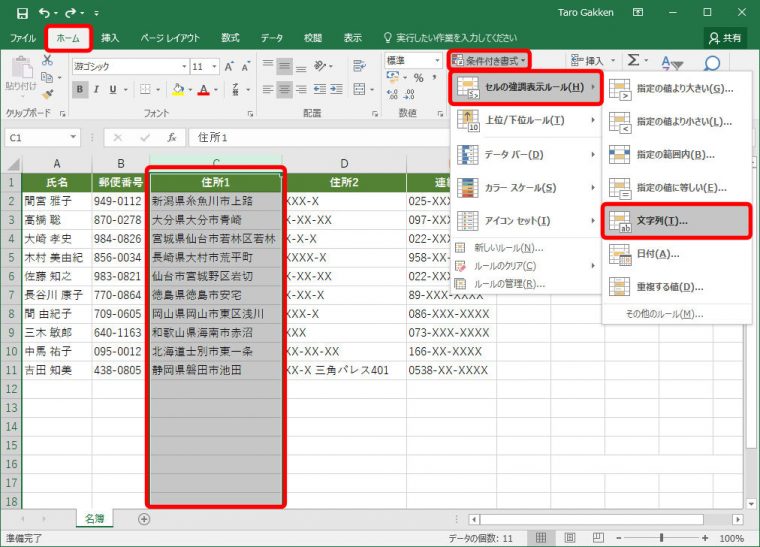Click the Wrap Text icon
This screenshot has height=547, width=760.
[x=359, y=65]
